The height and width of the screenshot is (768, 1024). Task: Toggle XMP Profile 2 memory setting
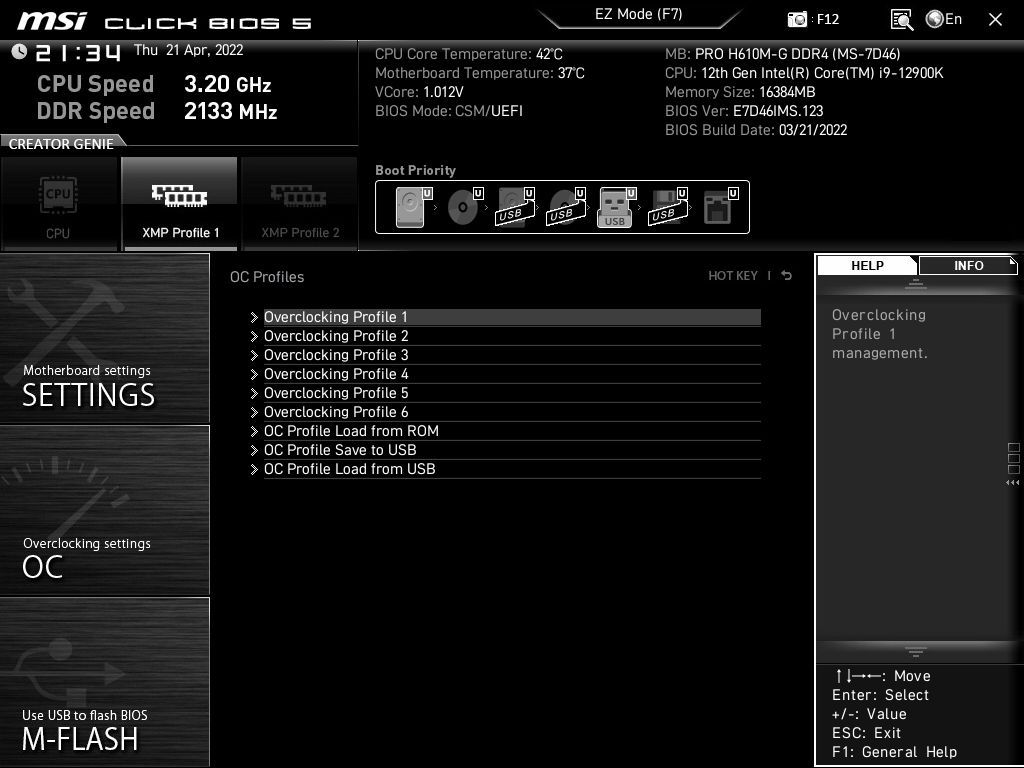pyautogui.click(x=300, y=203)
